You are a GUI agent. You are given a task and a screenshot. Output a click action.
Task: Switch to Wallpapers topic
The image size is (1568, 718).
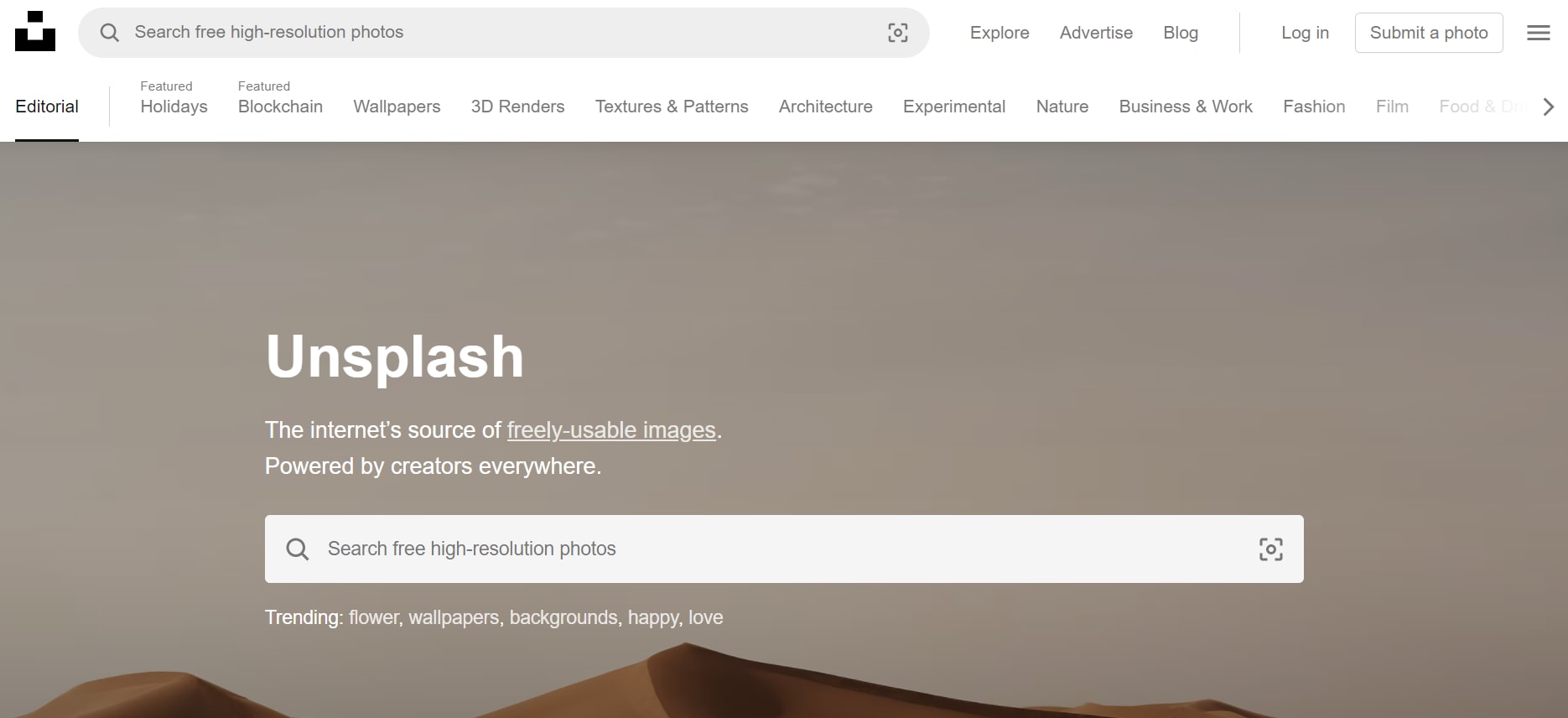click(397, 107)
